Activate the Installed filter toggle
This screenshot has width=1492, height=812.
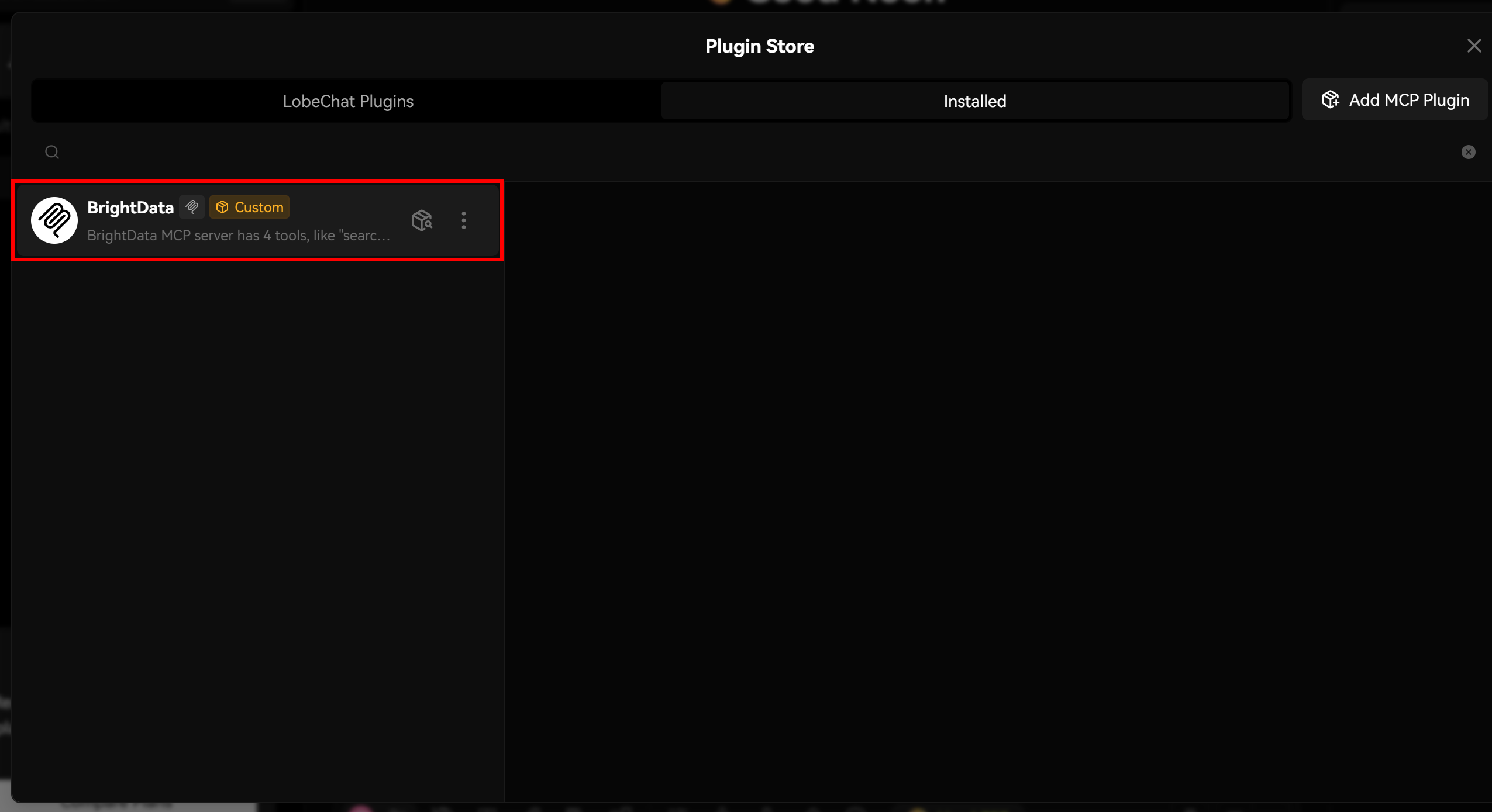[x=974, y=100]
